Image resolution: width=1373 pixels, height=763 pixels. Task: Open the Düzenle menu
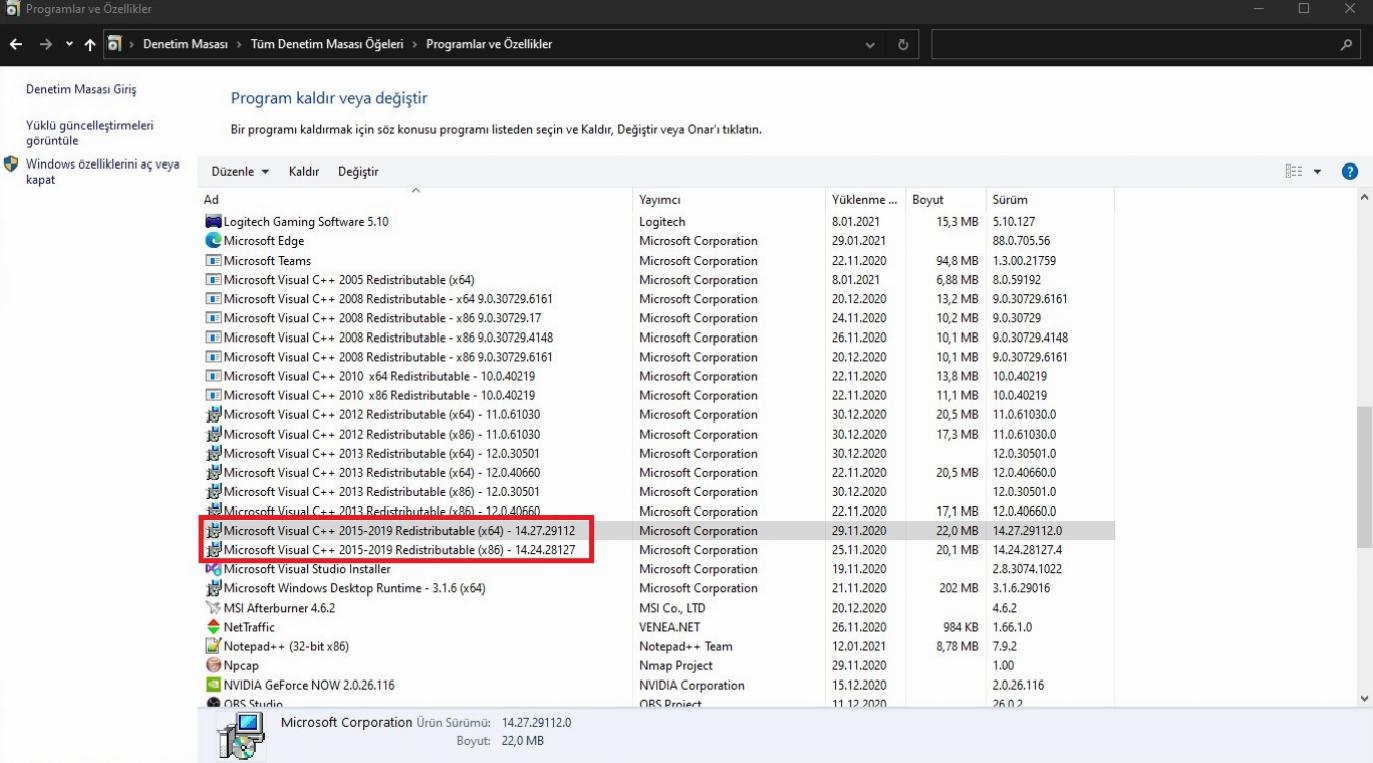tap(240, 172)
